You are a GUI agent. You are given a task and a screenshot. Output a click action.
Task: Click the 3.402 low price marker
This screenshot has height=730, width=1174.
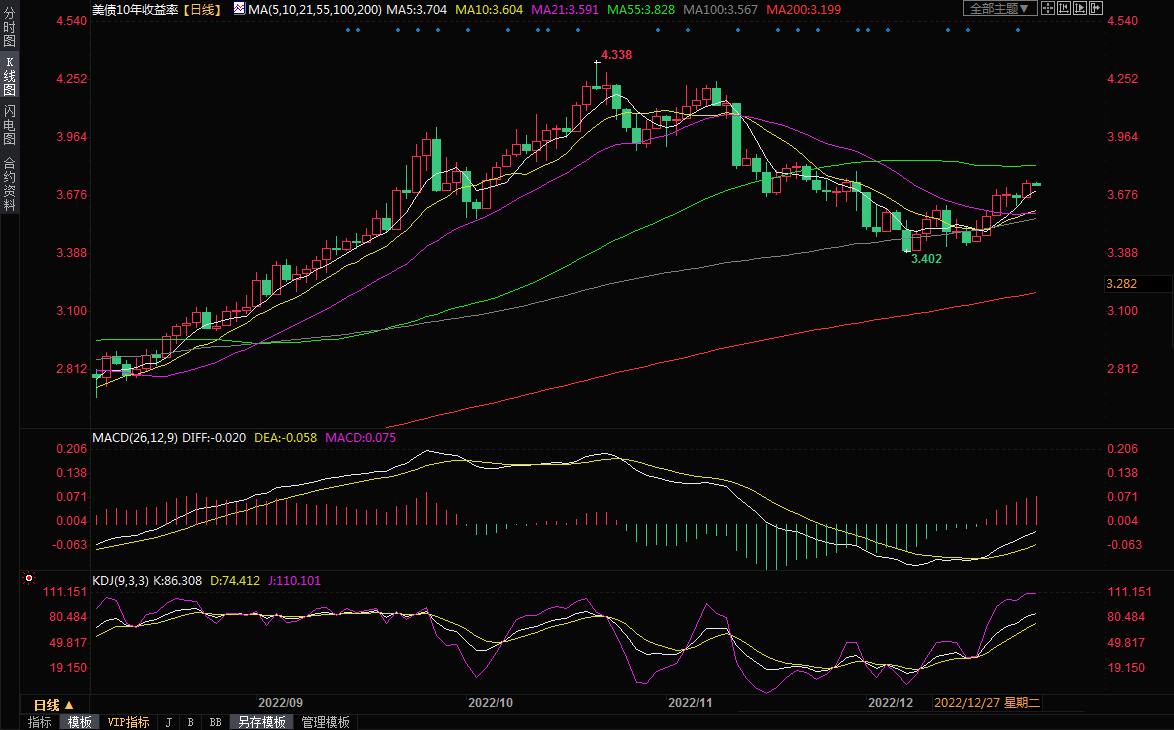926,258
